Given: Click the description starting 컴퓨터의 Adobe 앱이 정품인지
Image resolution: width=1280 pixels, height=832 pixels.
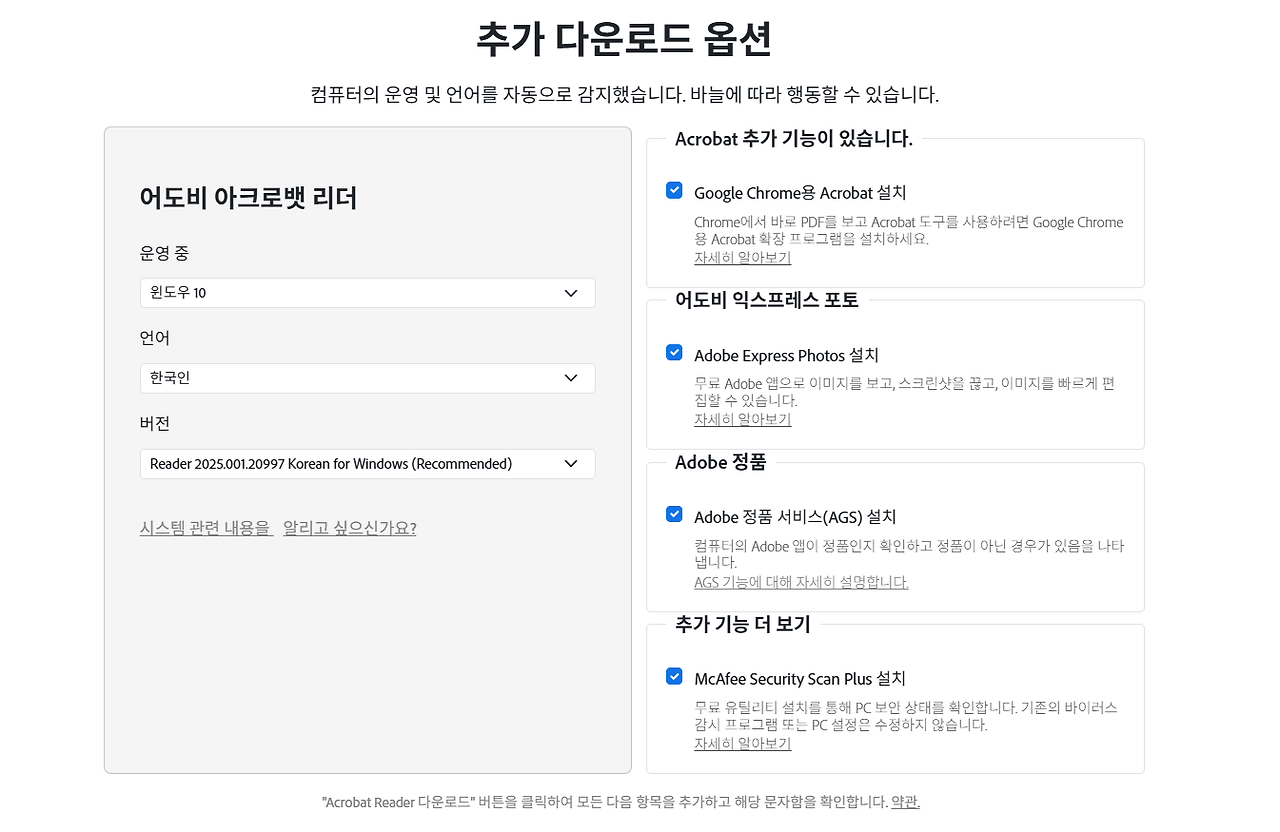Looking at the screenshot, I should pyautogui.click(x=909, y=554).
